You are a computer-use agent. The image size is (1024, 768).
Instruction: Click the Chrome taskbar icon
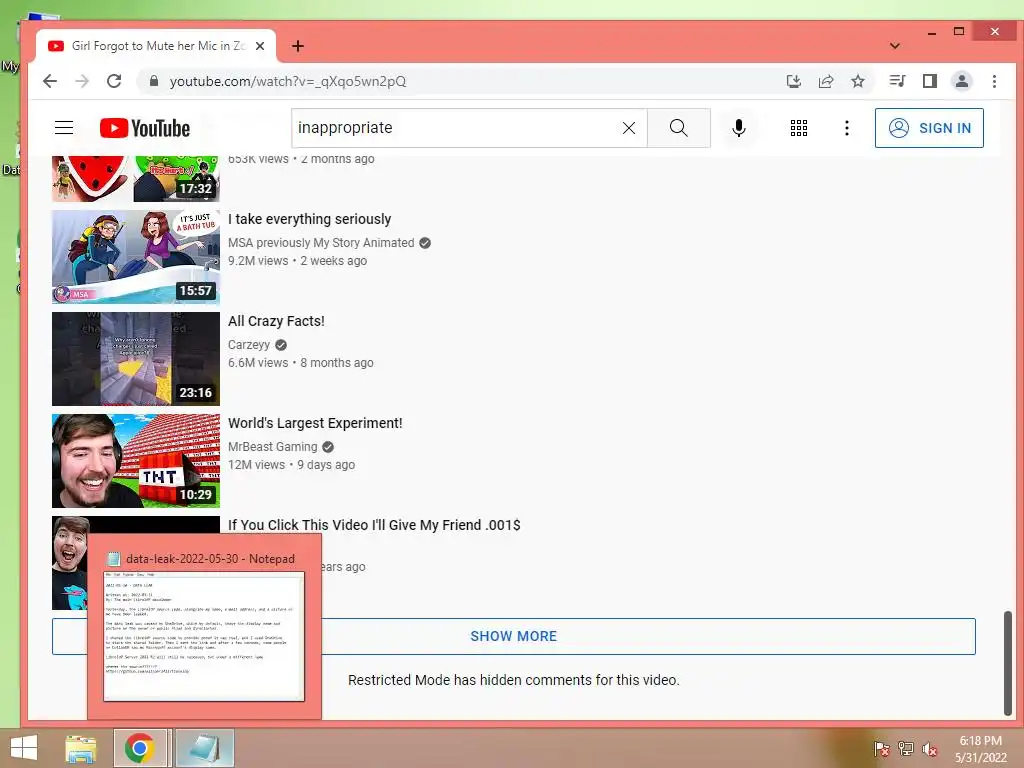pos(140,748)
